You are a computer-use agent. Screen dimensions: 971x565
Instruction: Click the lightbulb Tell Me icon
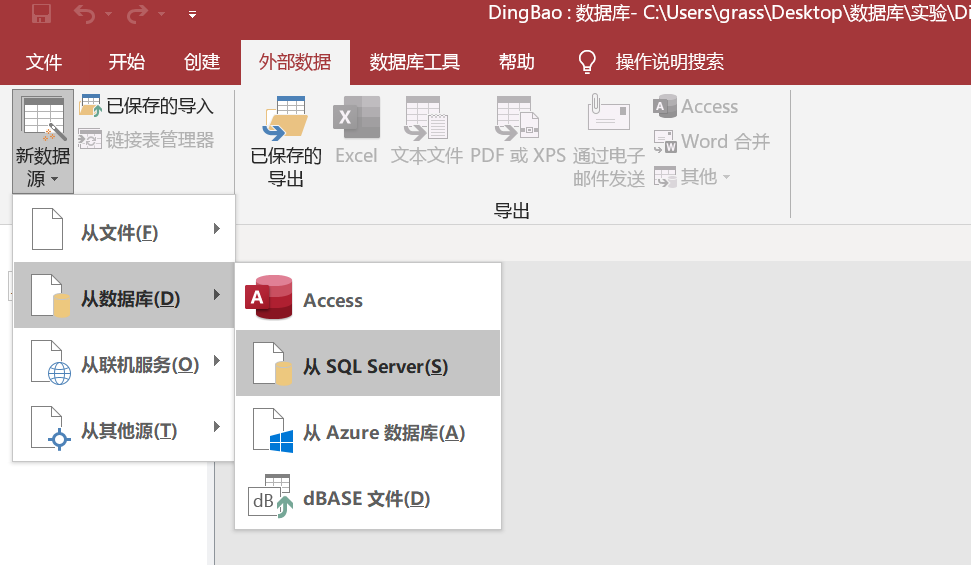click(x=586, y=62)
